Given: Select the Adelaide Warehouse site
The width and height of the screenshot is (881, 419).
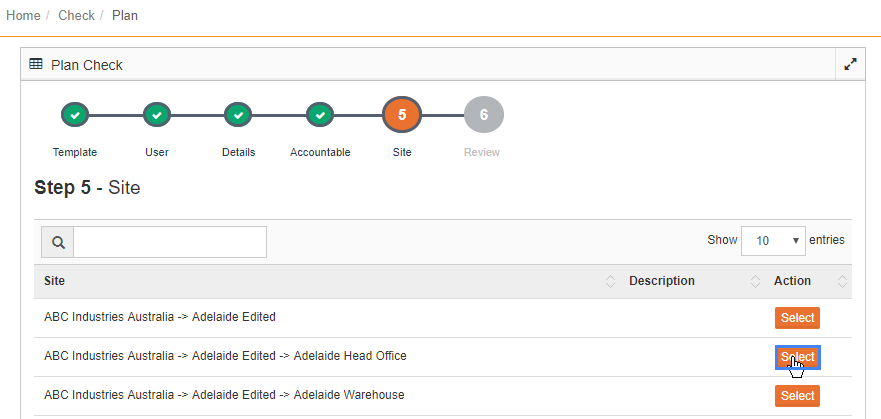Looking at the screenshot, I should [x=797, y=396].
